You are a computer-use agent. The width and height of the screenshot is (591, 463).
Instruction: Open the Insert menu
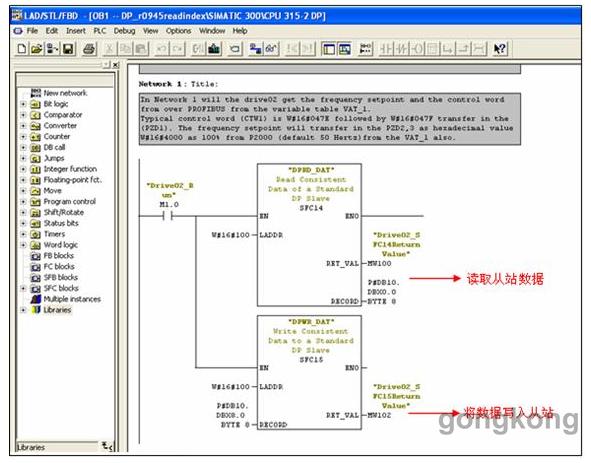[76, 31]
